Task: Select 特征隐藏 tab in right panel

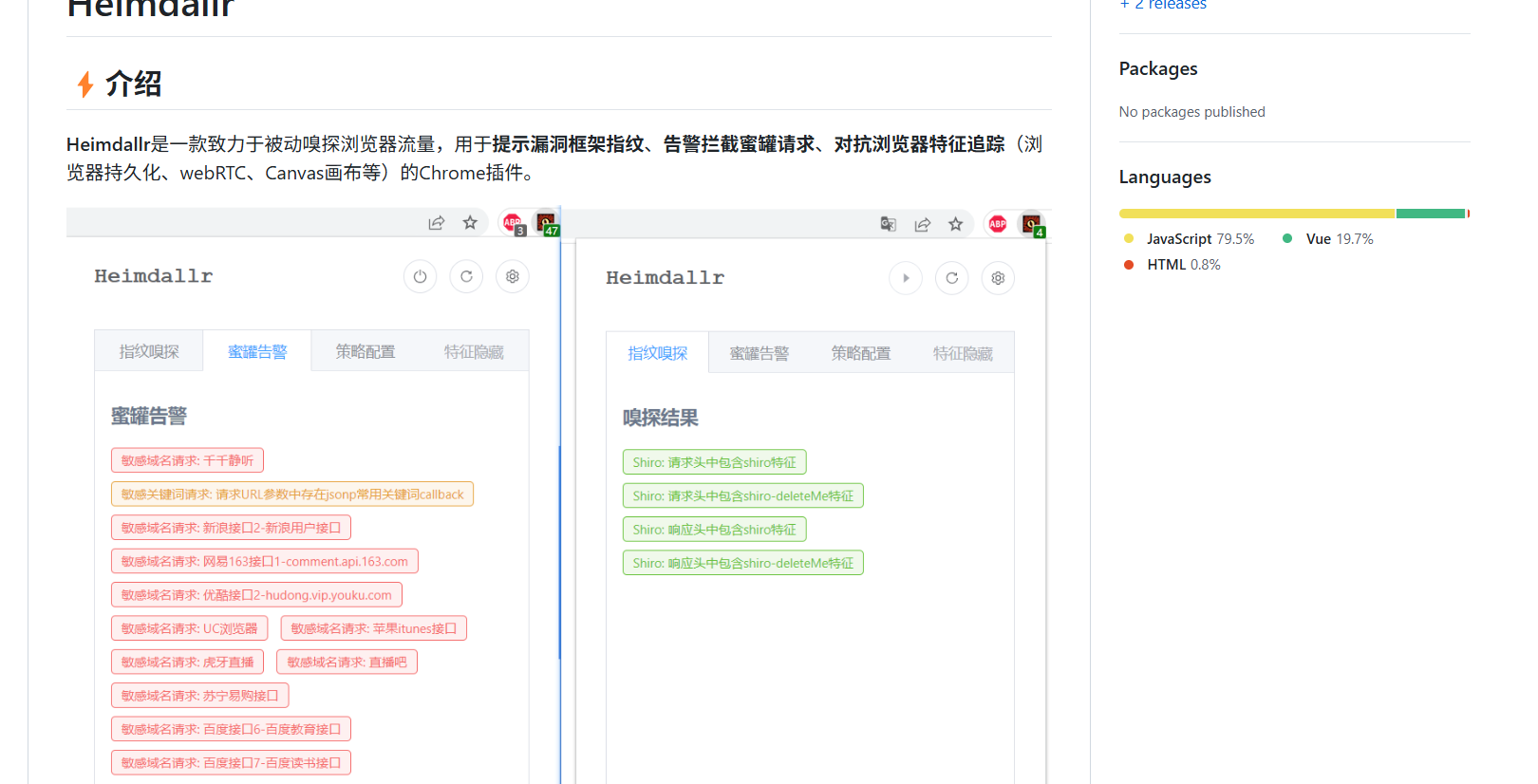Action: pos(963,353)
